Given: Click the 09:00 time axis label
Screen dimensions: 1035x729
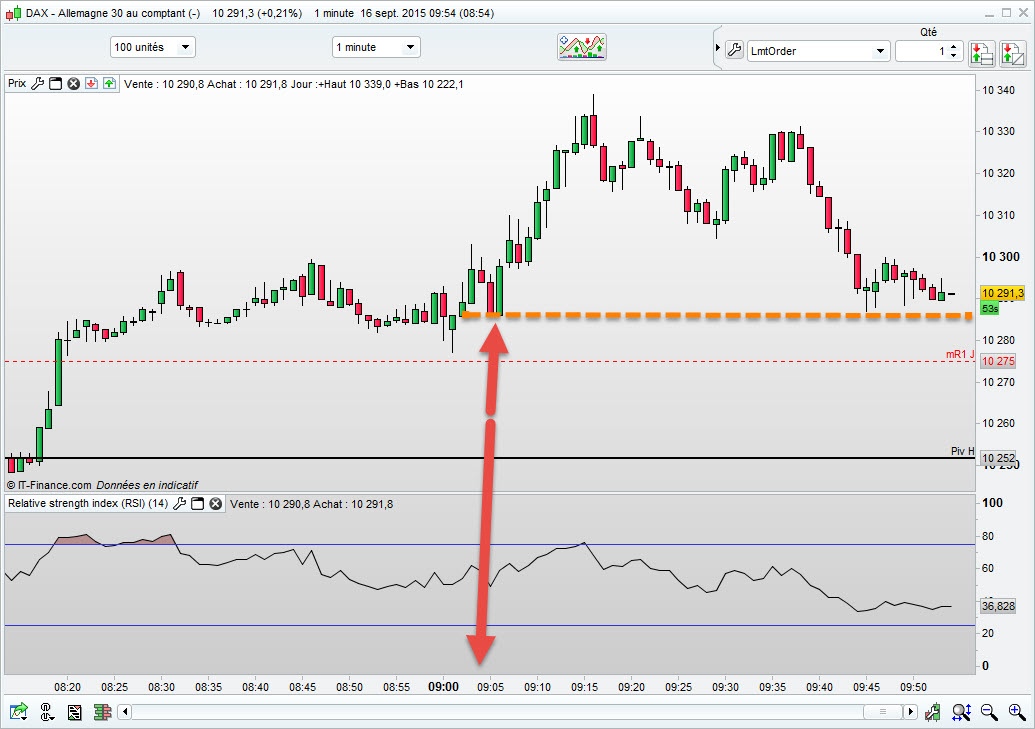Looking at the screenshot, I should pos(443,687).
